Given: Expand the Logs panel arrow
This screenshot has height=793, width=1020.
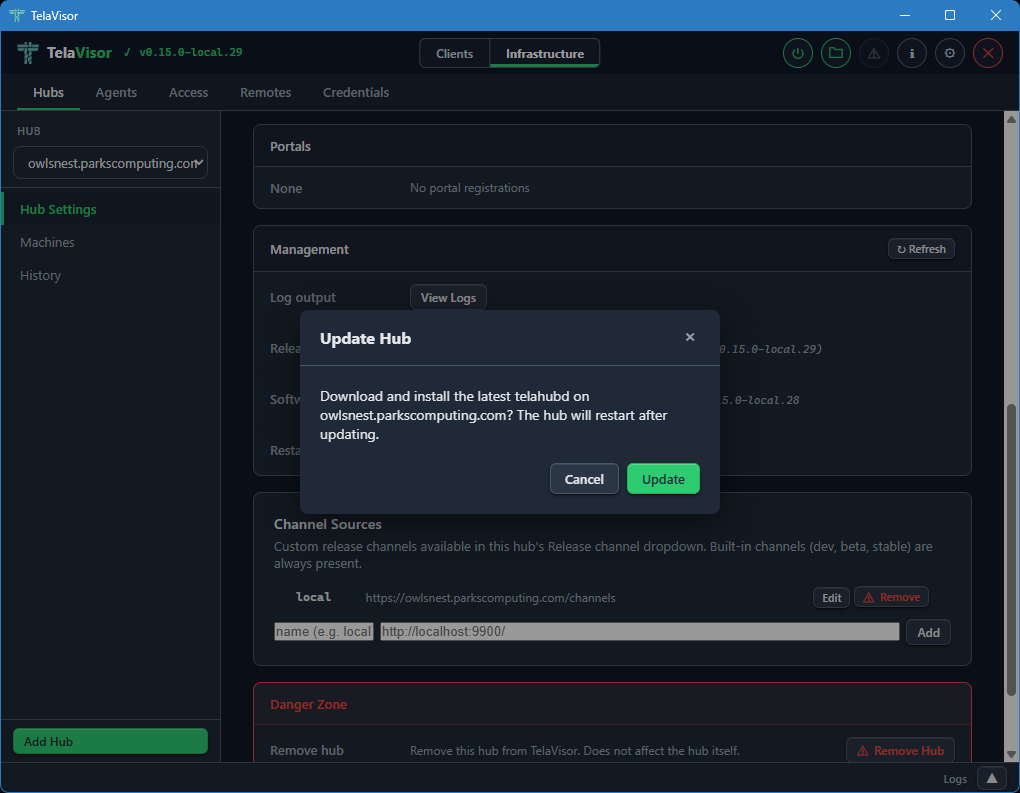Looking at the screenshot, I should 991,778.
